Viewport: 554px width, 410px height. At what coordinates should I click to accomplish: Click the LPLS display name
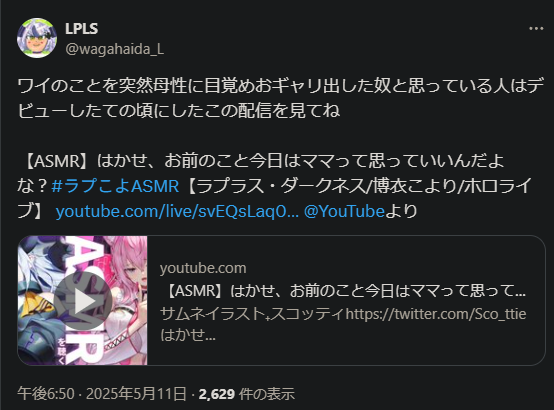(x=81, y=29)
